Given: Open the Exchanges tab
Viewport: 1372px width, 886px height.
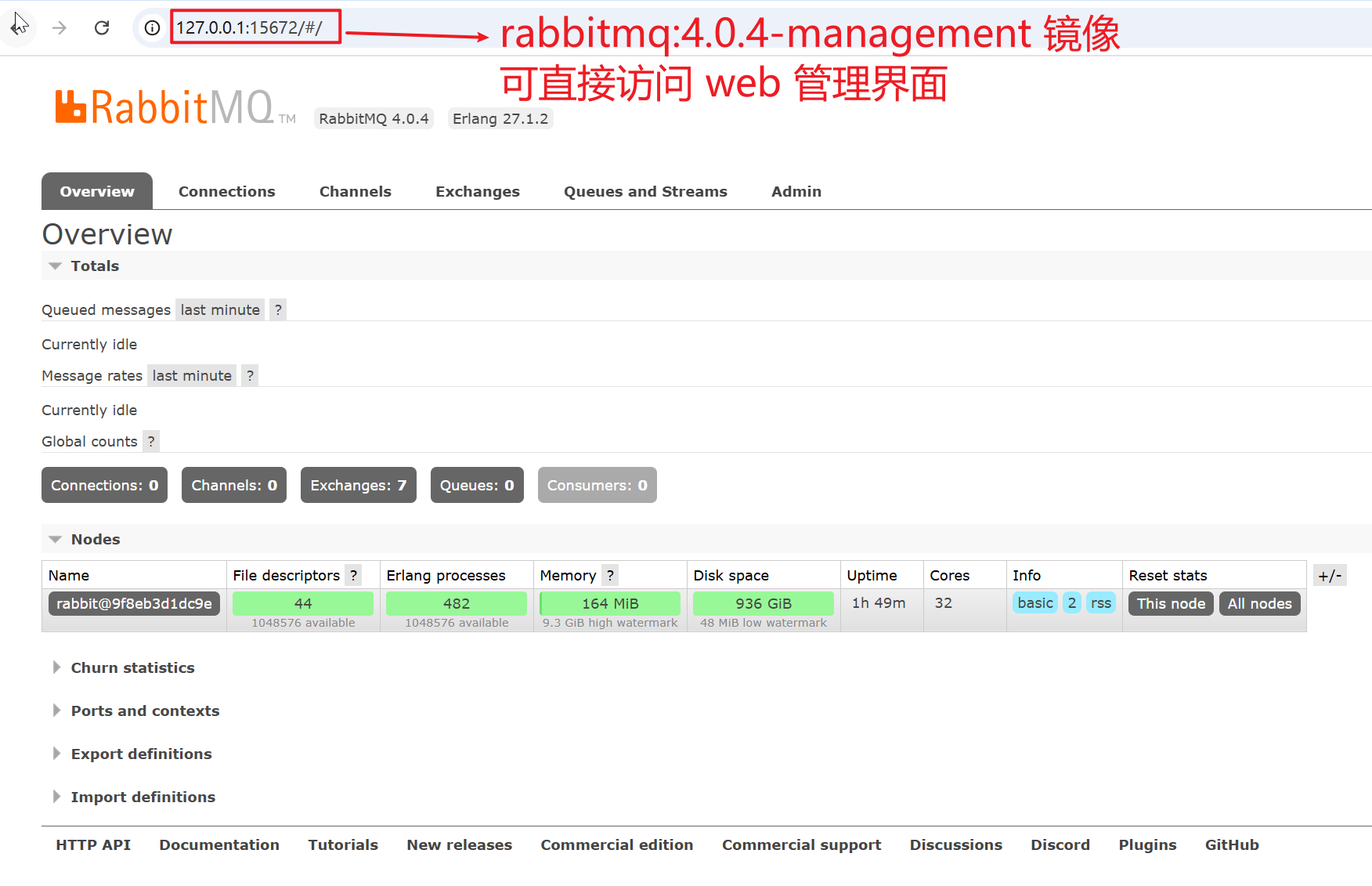Looking at the screenshot, I should (478, 191).
